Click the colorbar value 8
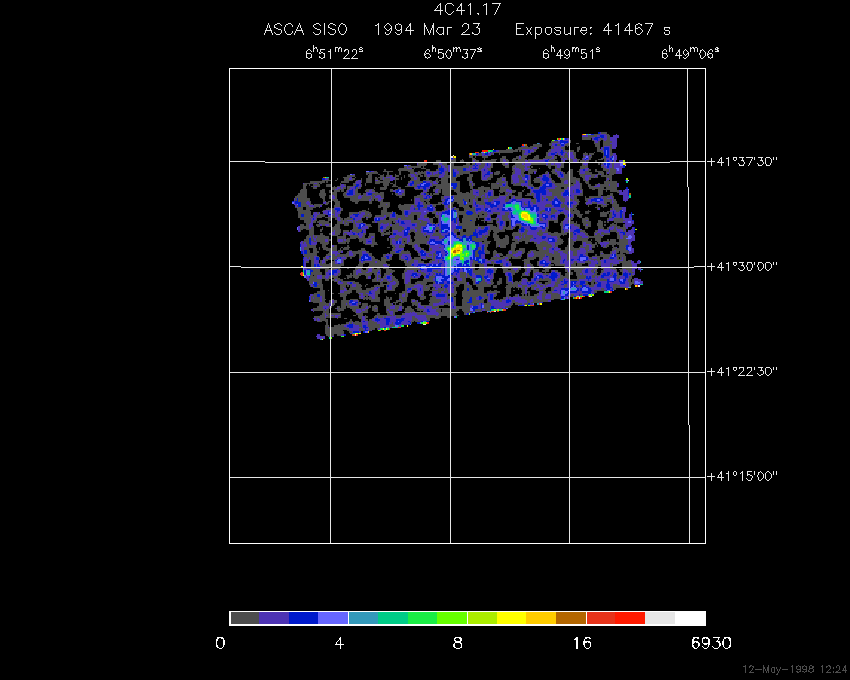This screenshot has width=850, height=680. 458,644
